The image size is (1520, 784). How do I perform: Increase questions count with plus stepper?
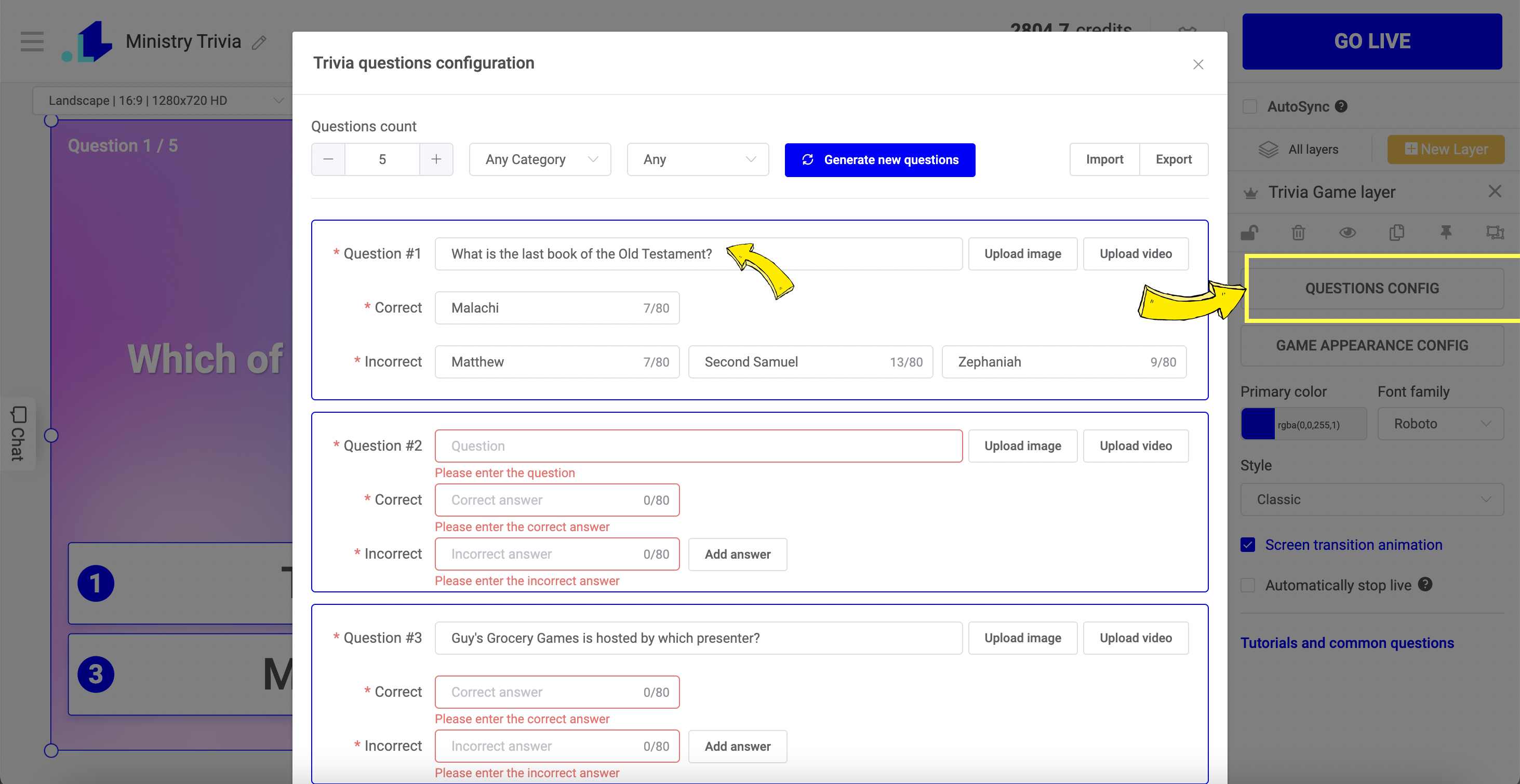coord(436,159)
